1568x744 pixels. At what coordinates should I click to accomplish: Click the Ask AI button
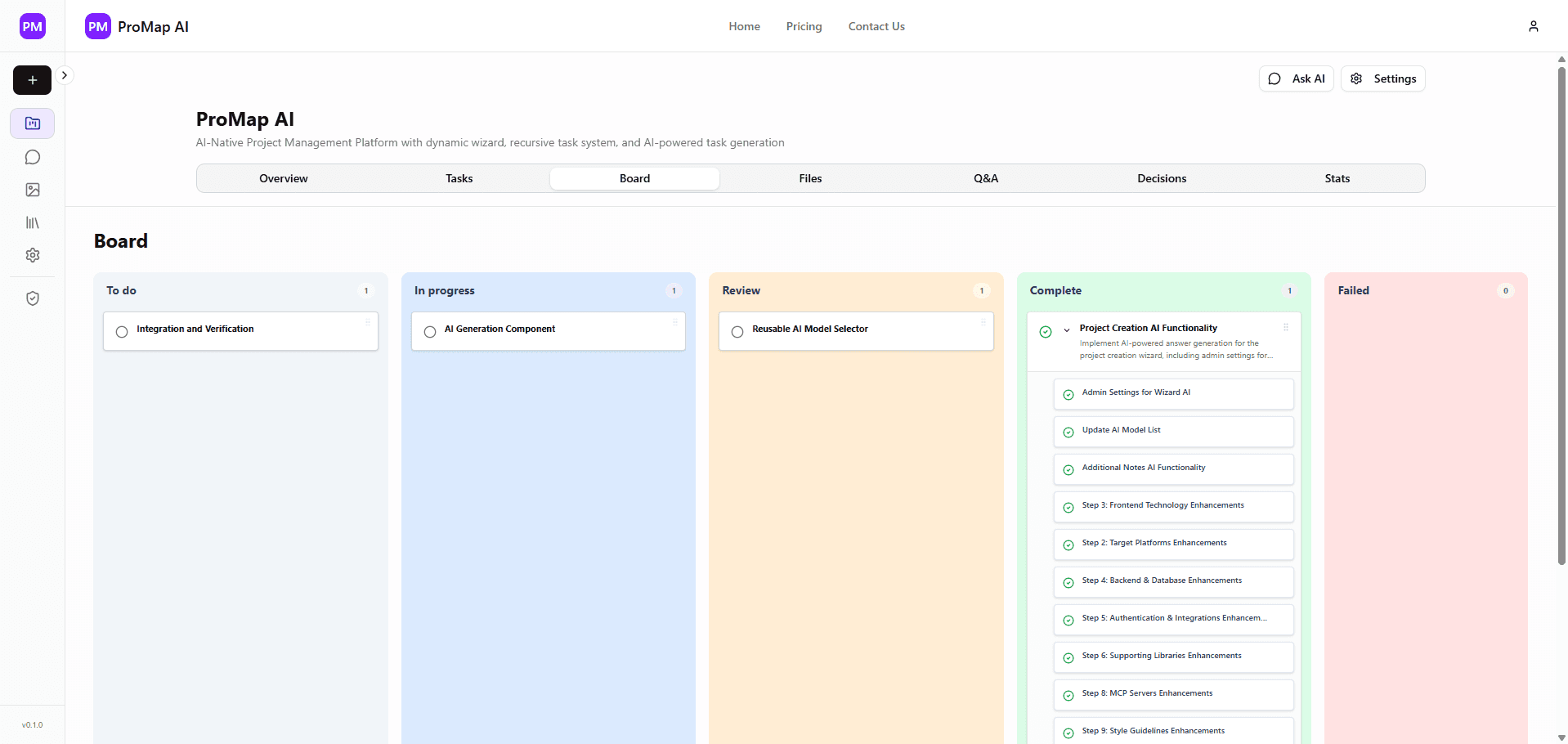(1296, 78)
